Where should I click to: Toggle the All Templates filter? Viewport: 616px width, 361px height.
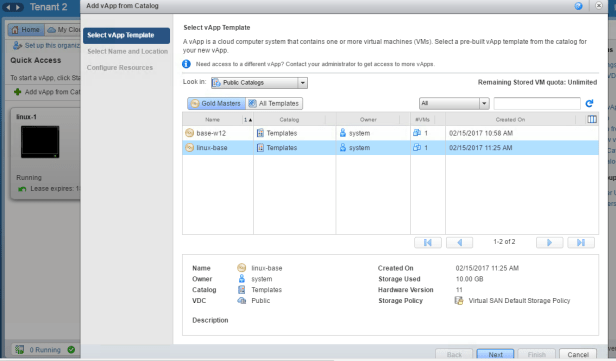point(274,103)
